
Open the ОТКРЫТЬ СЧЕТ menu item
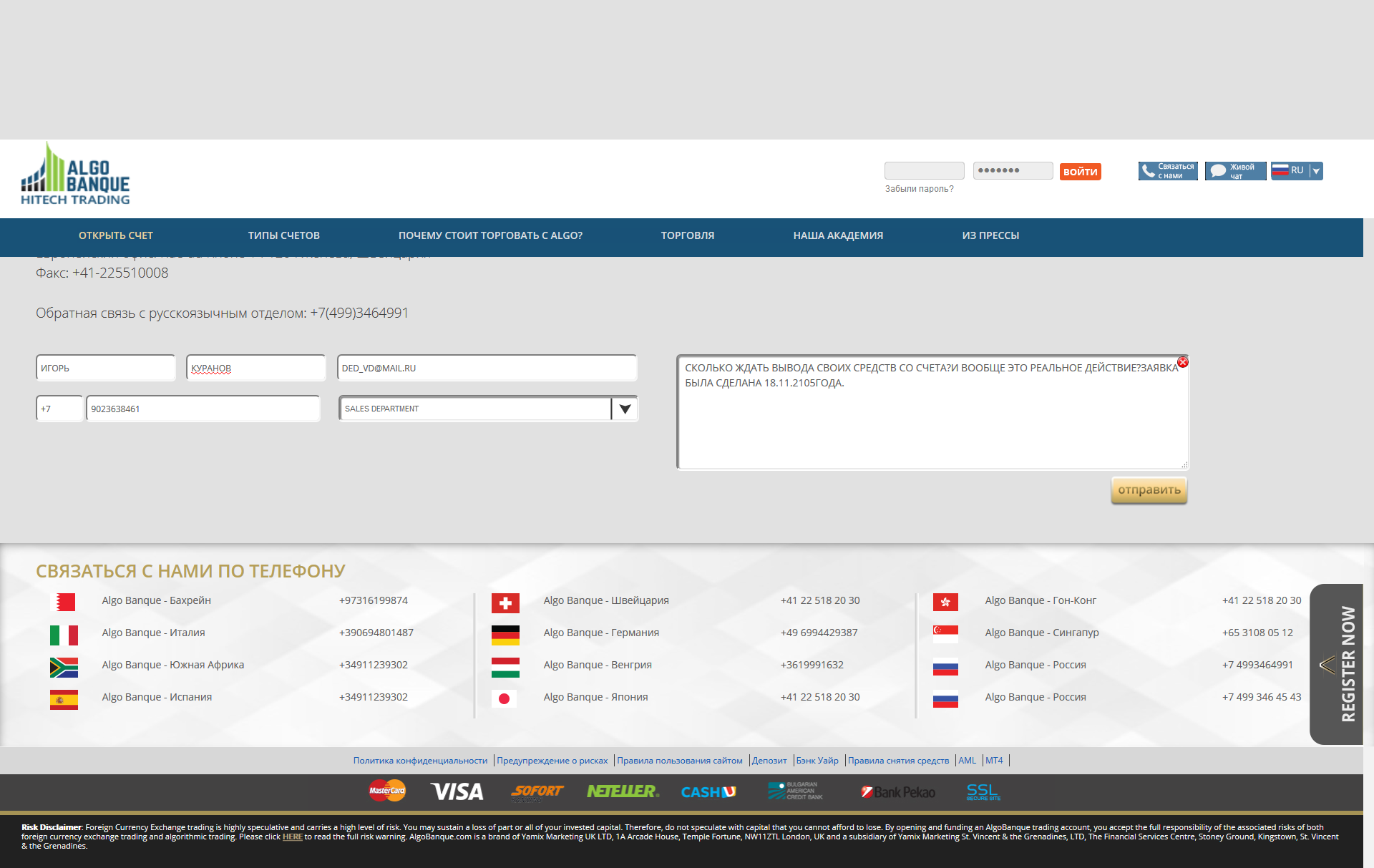click(116, 235)
